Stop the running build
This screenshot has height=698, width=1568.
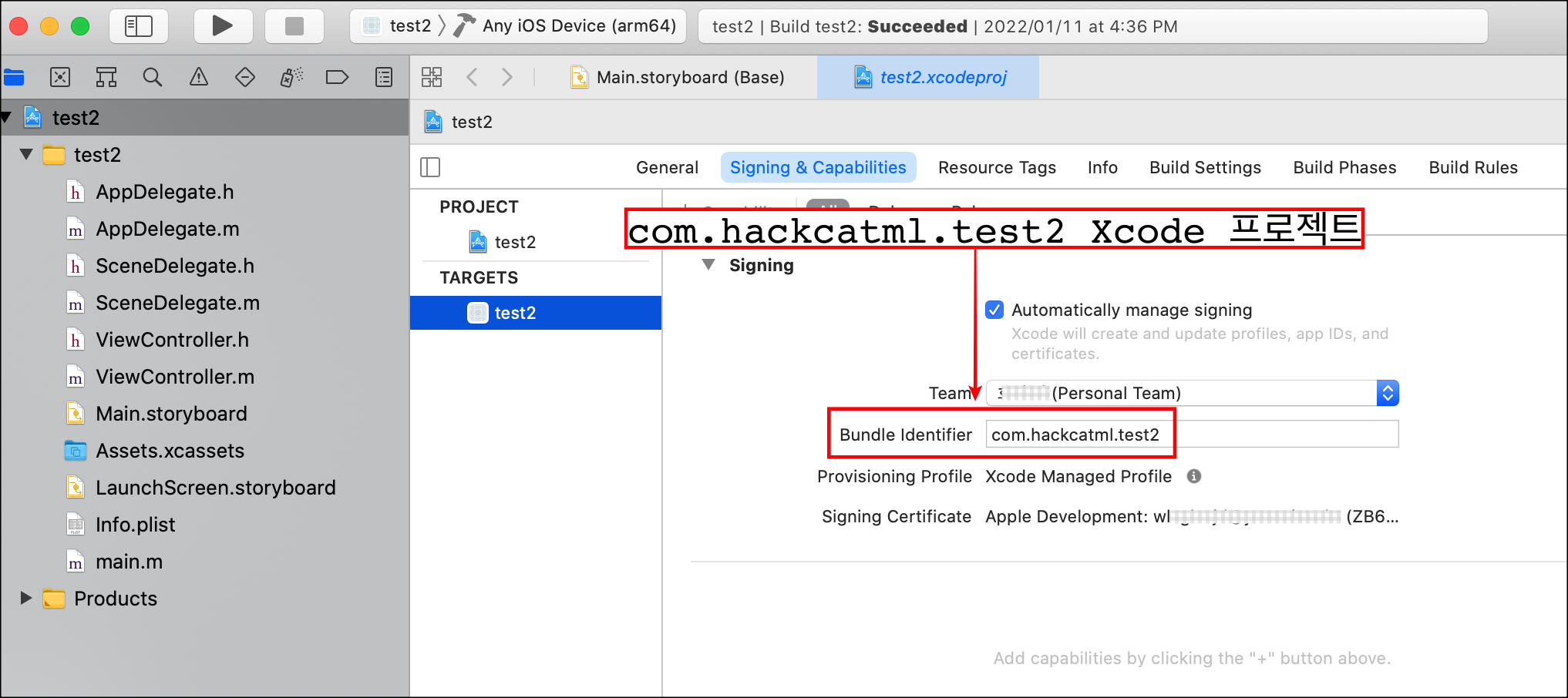pos(294,26)
